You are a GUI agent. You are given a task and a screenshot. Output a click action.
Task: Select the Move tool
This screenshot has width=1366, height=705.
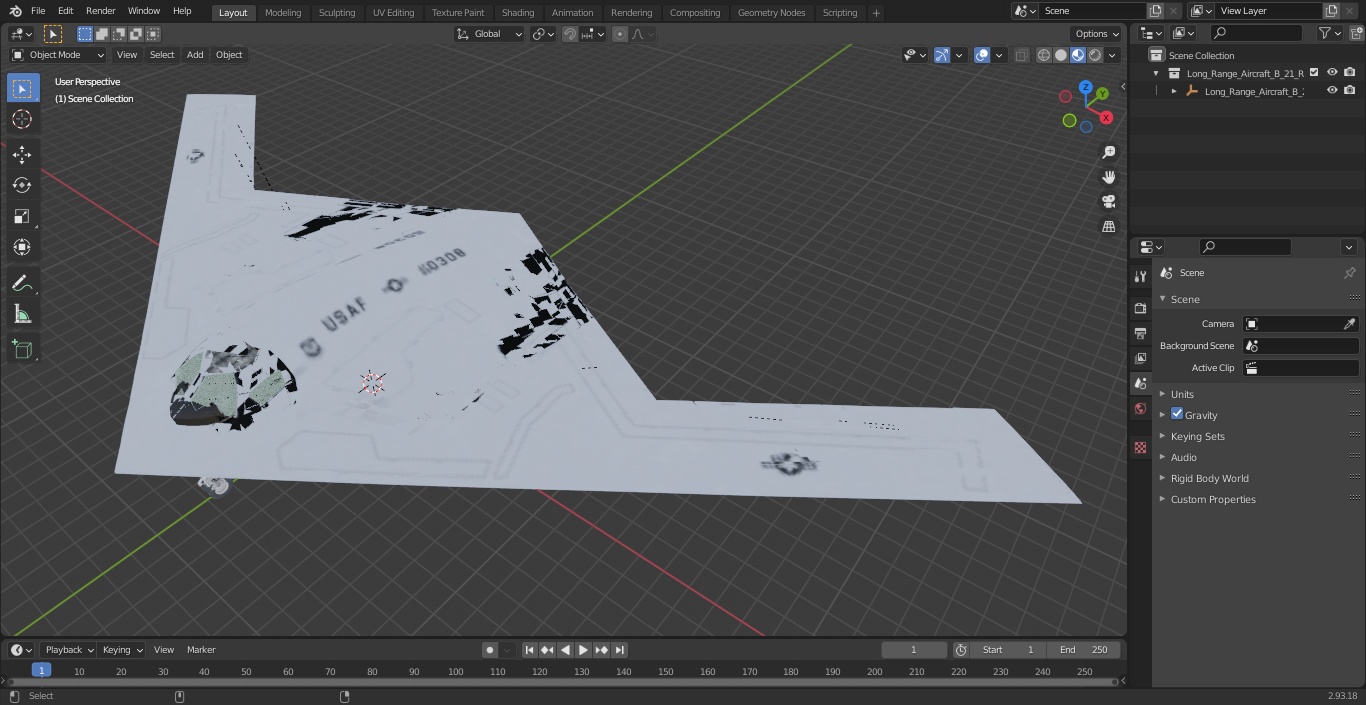(22, 154)
